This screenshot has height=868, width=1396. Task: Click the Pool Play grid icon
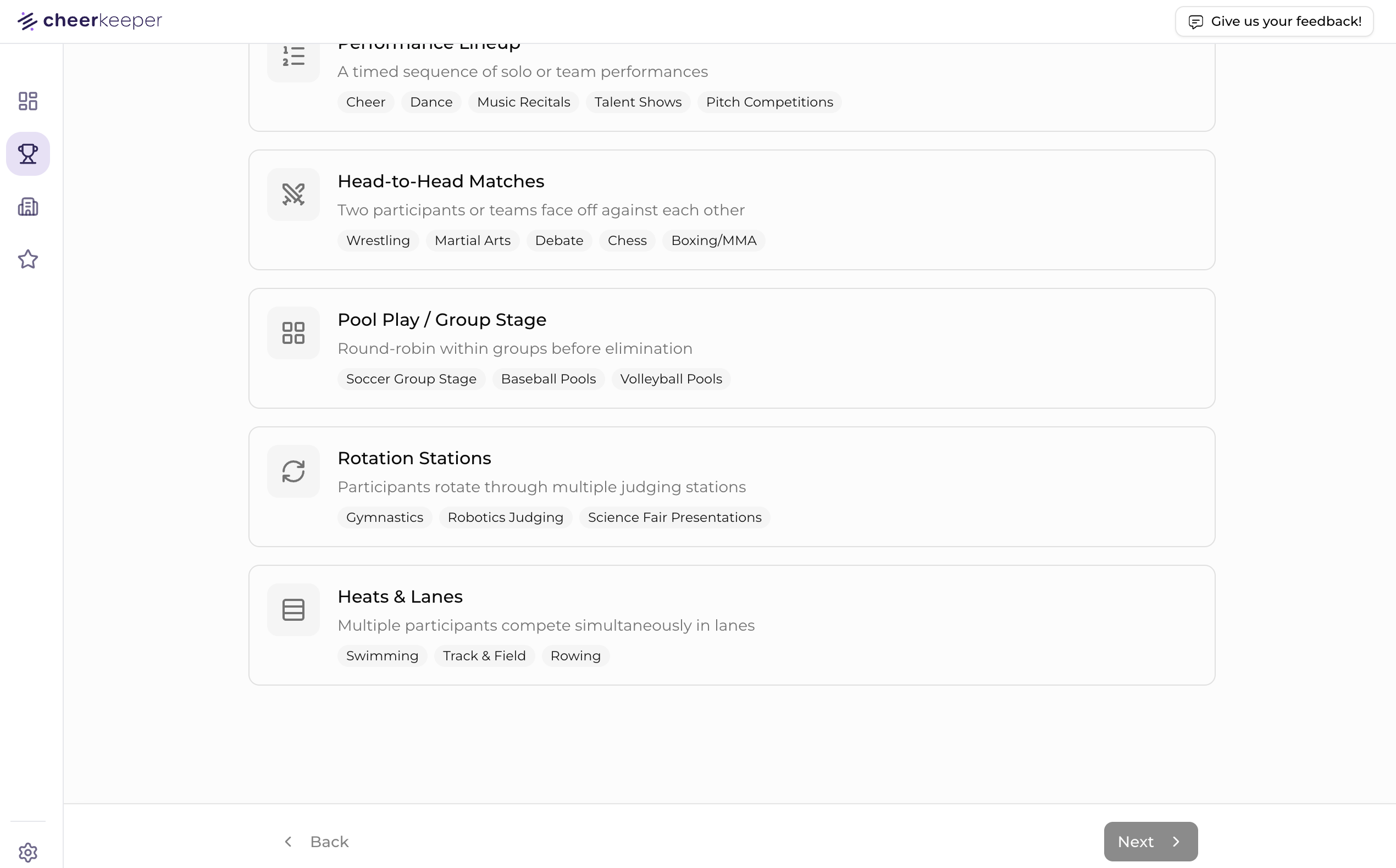293,333
